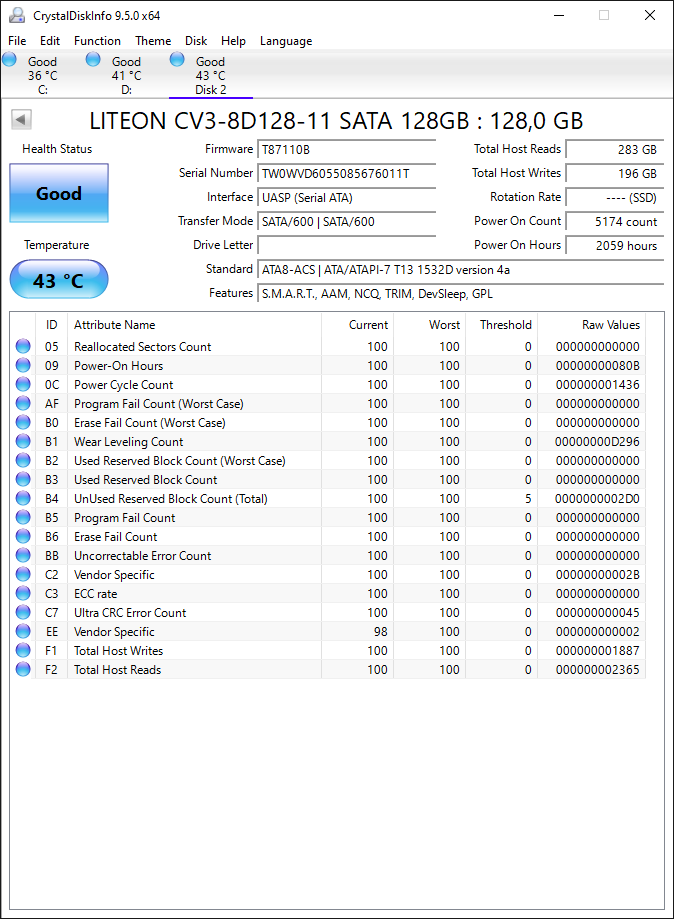Select Ultra CRC Error Count attribute name
674x919 pixels.
130,613
